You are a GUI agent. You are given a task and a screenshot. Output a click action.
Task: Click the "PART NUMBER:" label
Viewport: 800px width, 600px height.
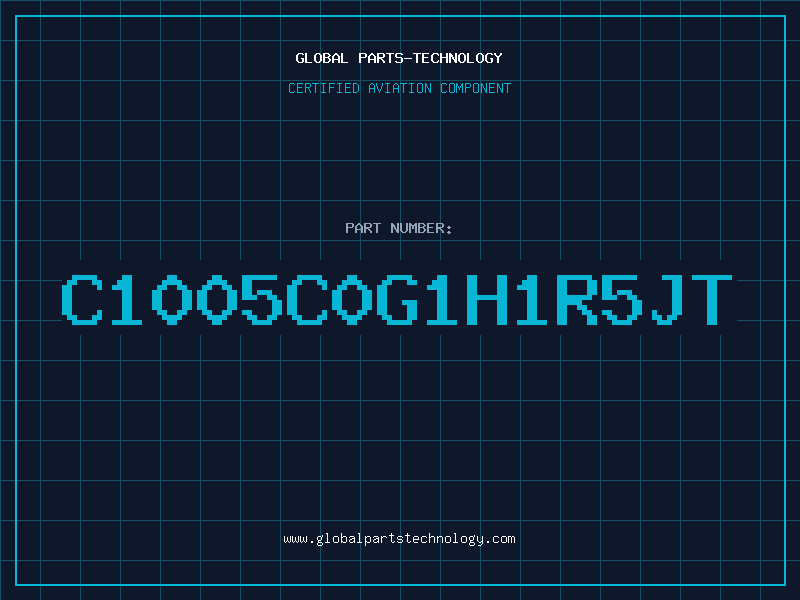[x=398, y=228]
